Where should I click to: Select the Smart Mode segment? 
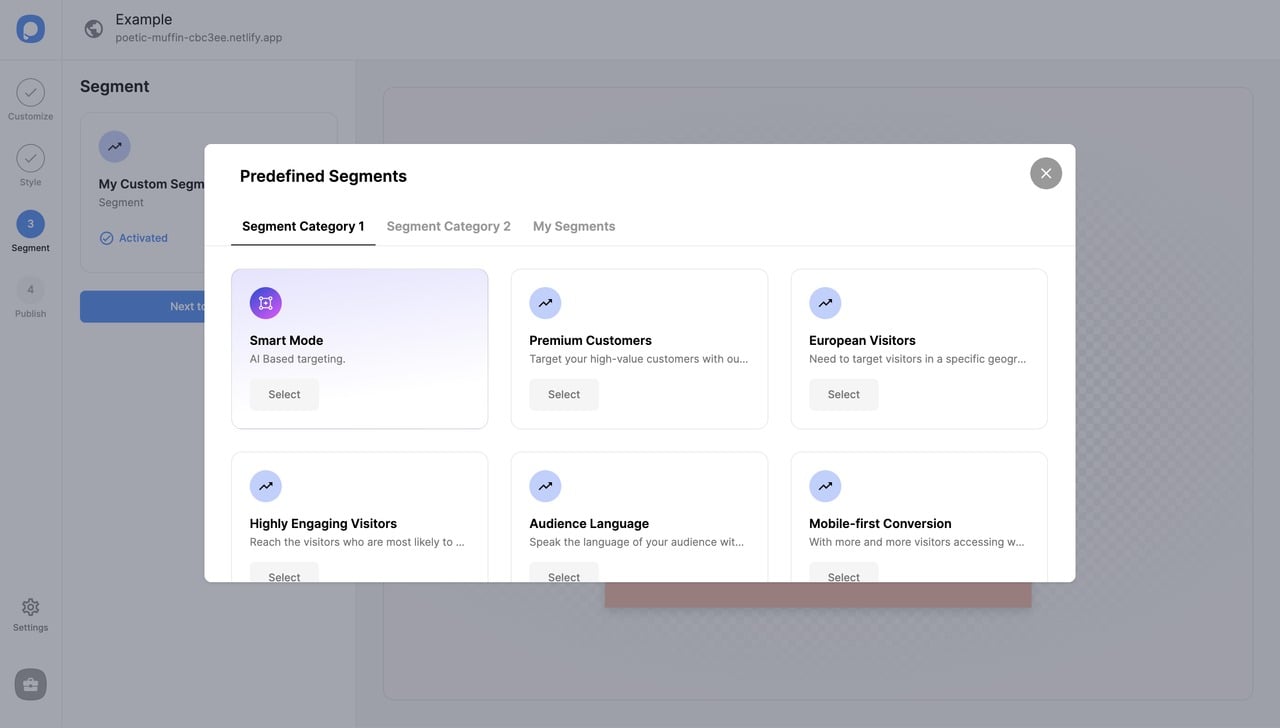click(x=284, y=395)
